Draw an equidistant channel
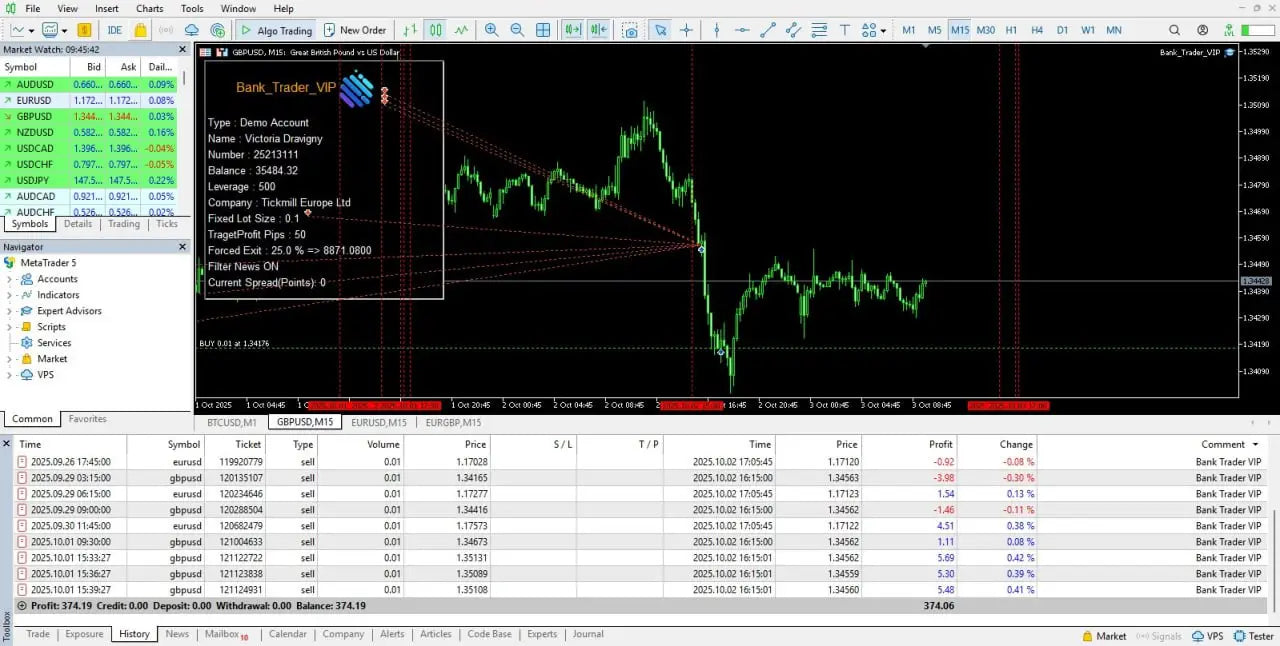 click(793, 30)
